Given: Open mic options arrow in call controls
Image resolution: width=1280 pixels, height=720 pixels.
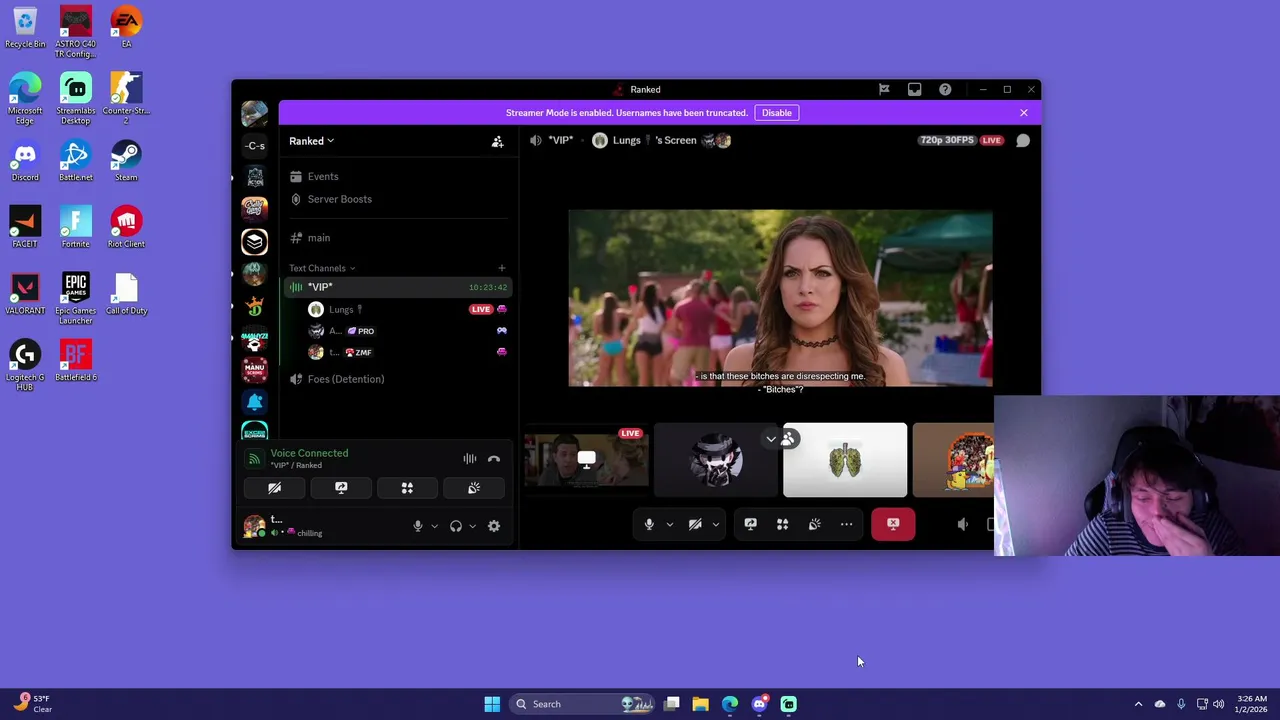Looking at the screenshot, I should [669, 524].
